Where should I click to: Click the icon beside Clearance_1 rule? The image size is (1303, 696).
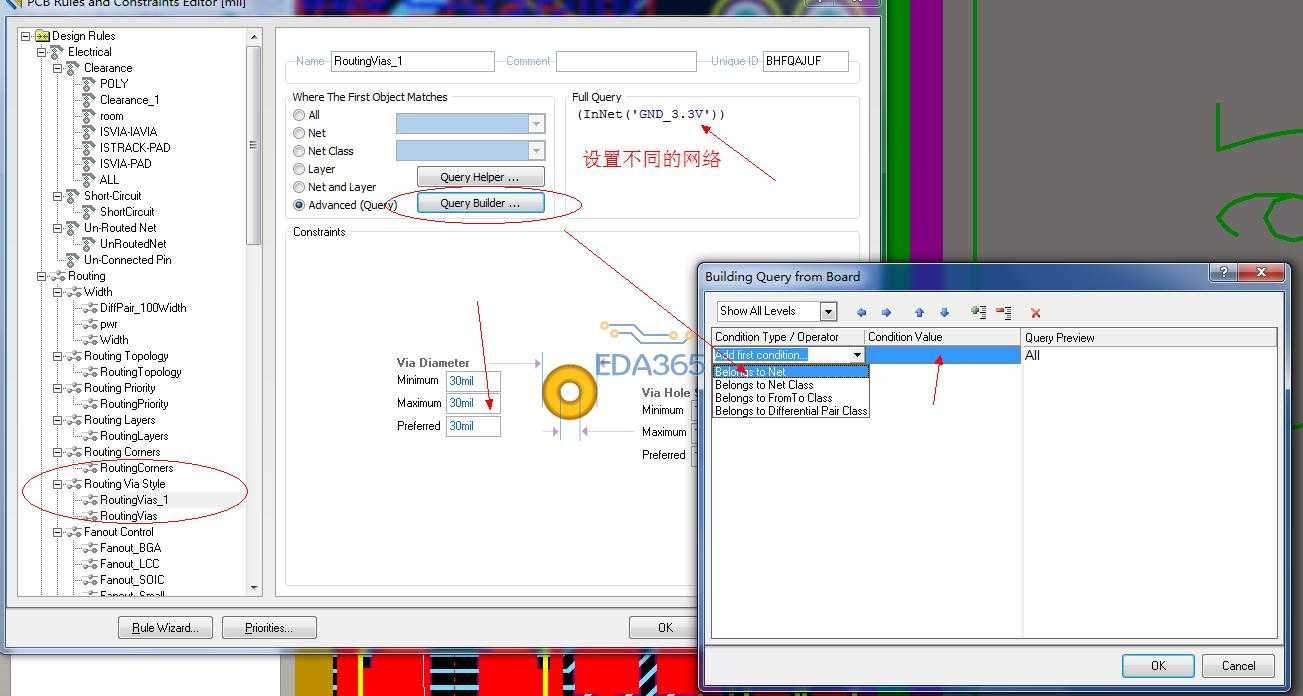[89, 100]
